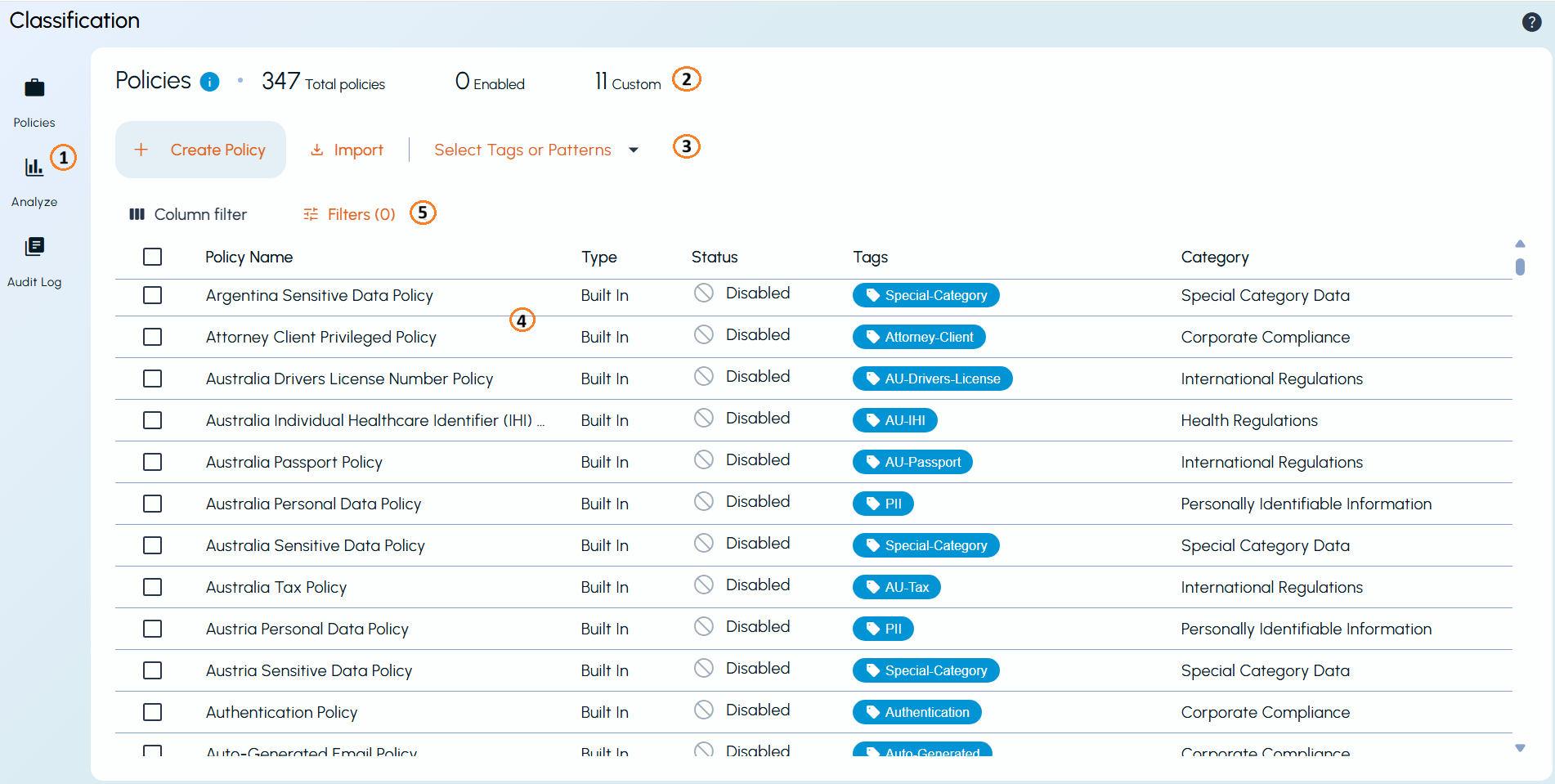Sort by the Policy Name column header
1555x784 pixels.
249,257
